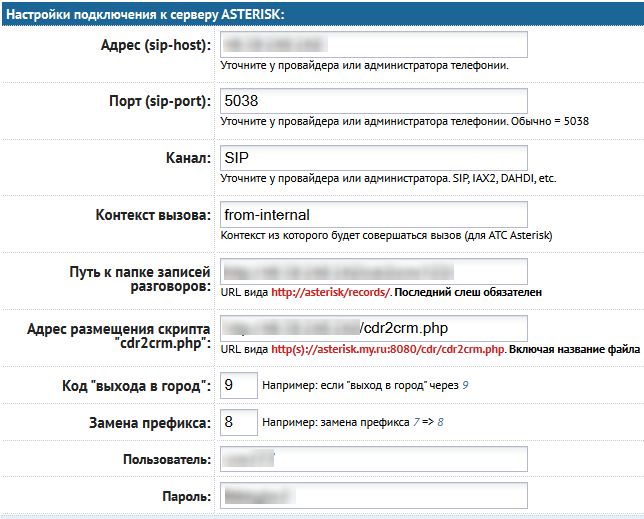644x519 pixels.
Task: Click the Код выхода в город field
Action: point(239,385)
